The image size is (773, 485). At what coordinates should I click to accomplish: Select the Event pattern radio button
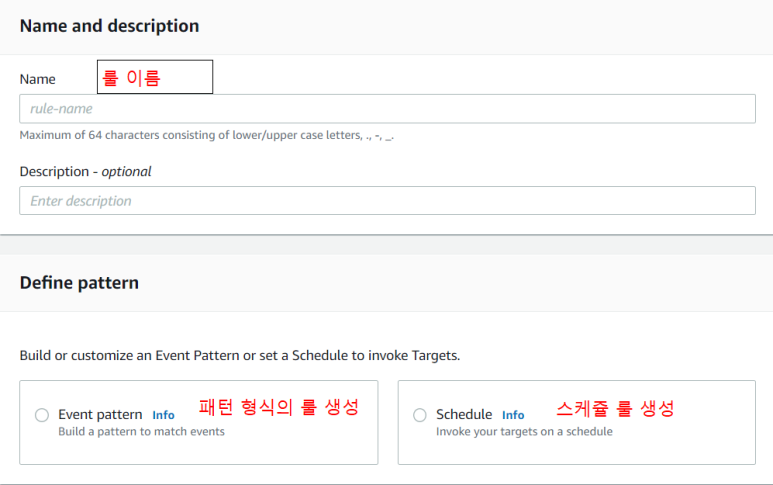pos(42,415)
